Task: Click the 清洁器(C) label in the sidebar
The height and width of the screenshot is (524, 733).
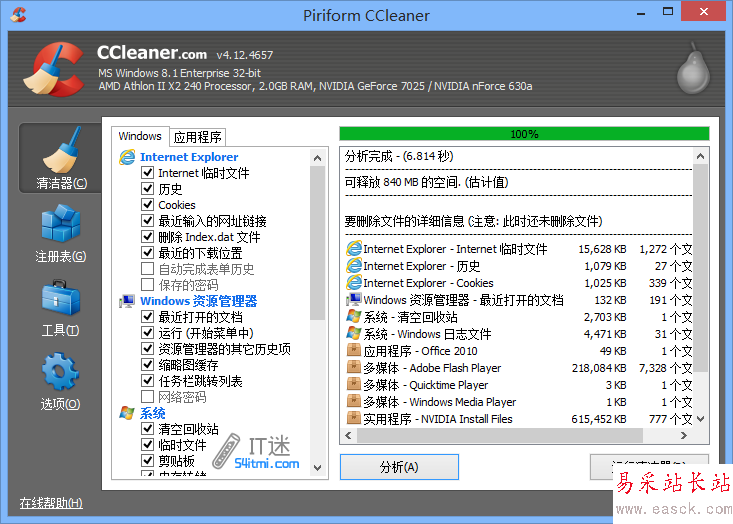Action: pyautogui.click(x=61, y=183)
